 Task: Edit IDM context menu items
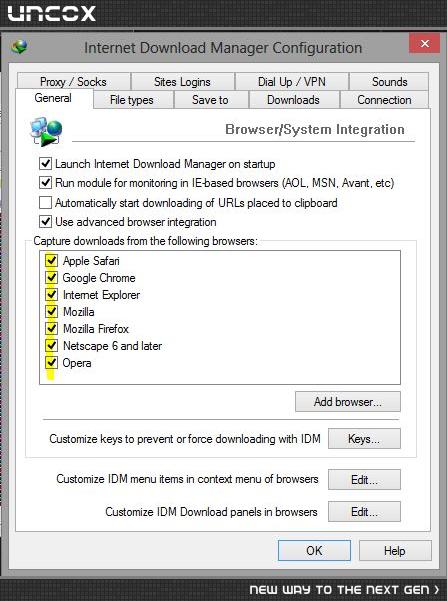(364, 479)
